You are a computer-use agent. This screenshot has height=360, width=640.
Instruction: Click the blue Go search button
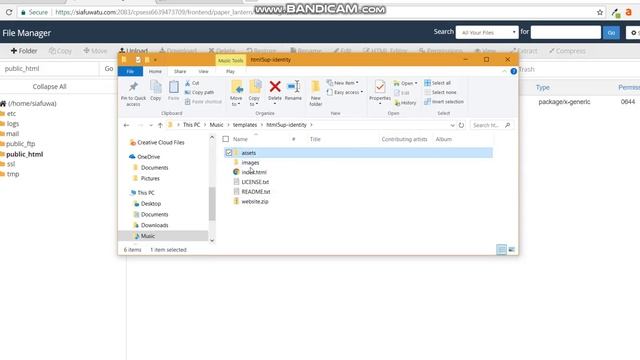tap(611, 33)
